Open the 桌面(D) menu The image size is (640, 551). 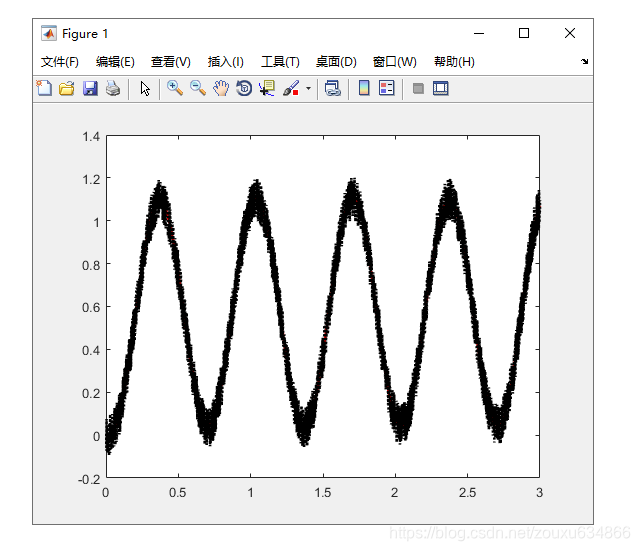pos(336,62)
